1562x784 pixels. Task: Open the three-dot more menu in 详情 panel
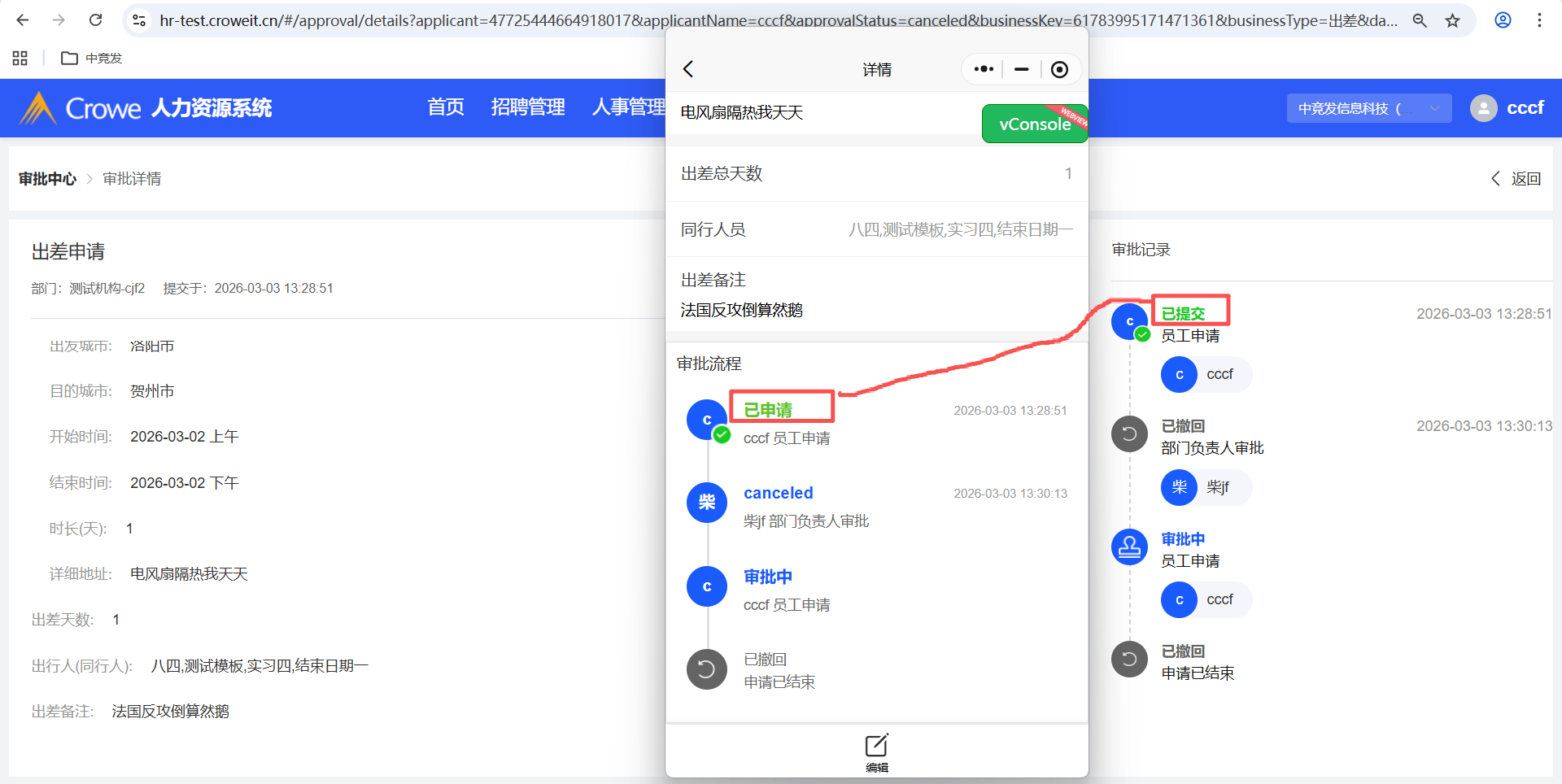pyautogui.click(x=984, y=69)
